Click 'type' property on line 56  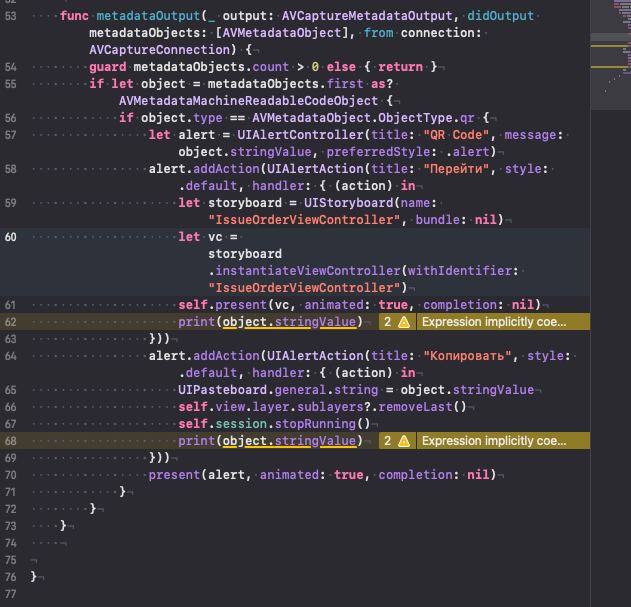click(x=208, y=118)
